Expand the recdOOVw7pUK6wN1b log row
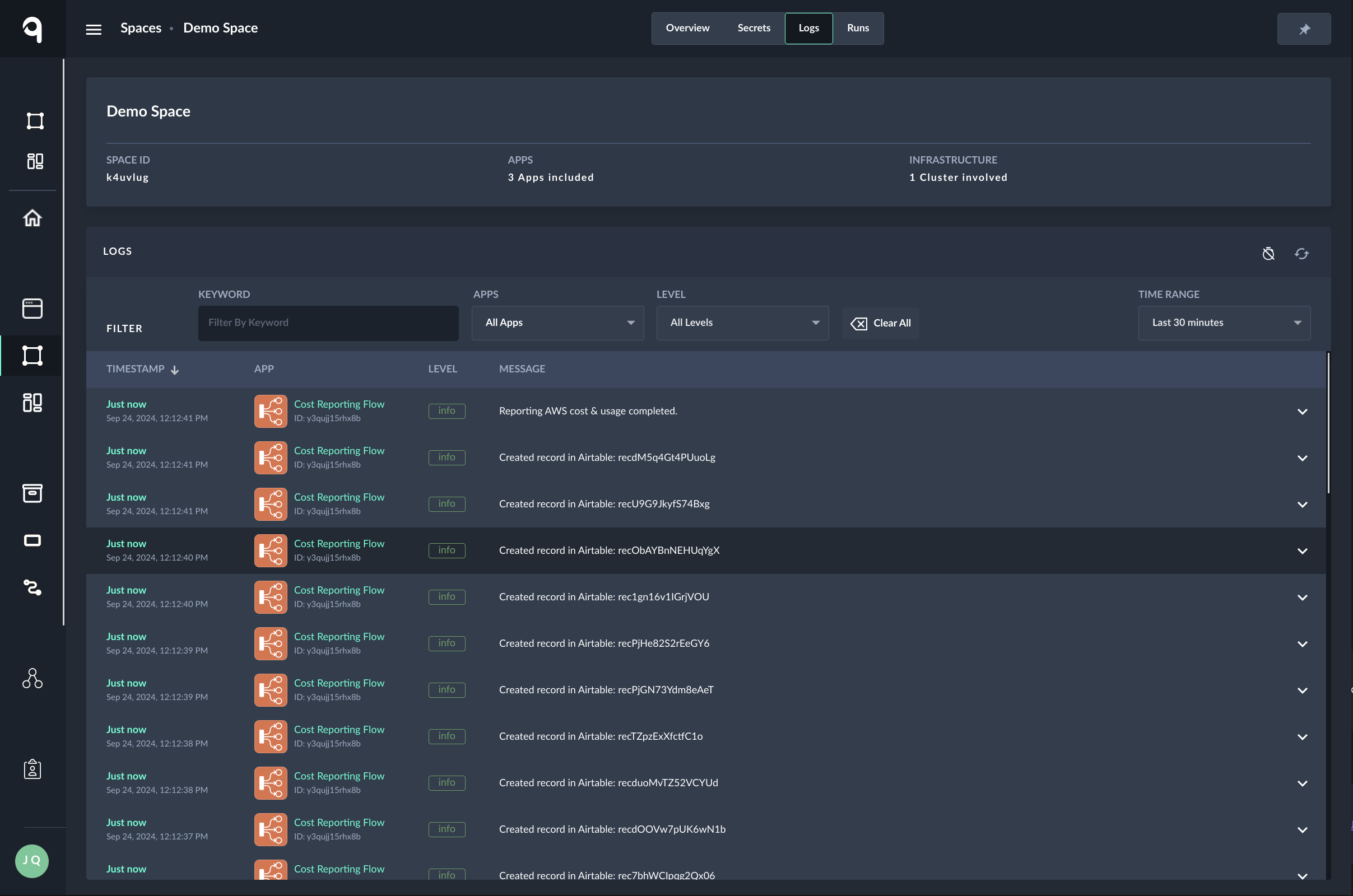Viewport: 1353px width, 896px height. click(1302, 830)
